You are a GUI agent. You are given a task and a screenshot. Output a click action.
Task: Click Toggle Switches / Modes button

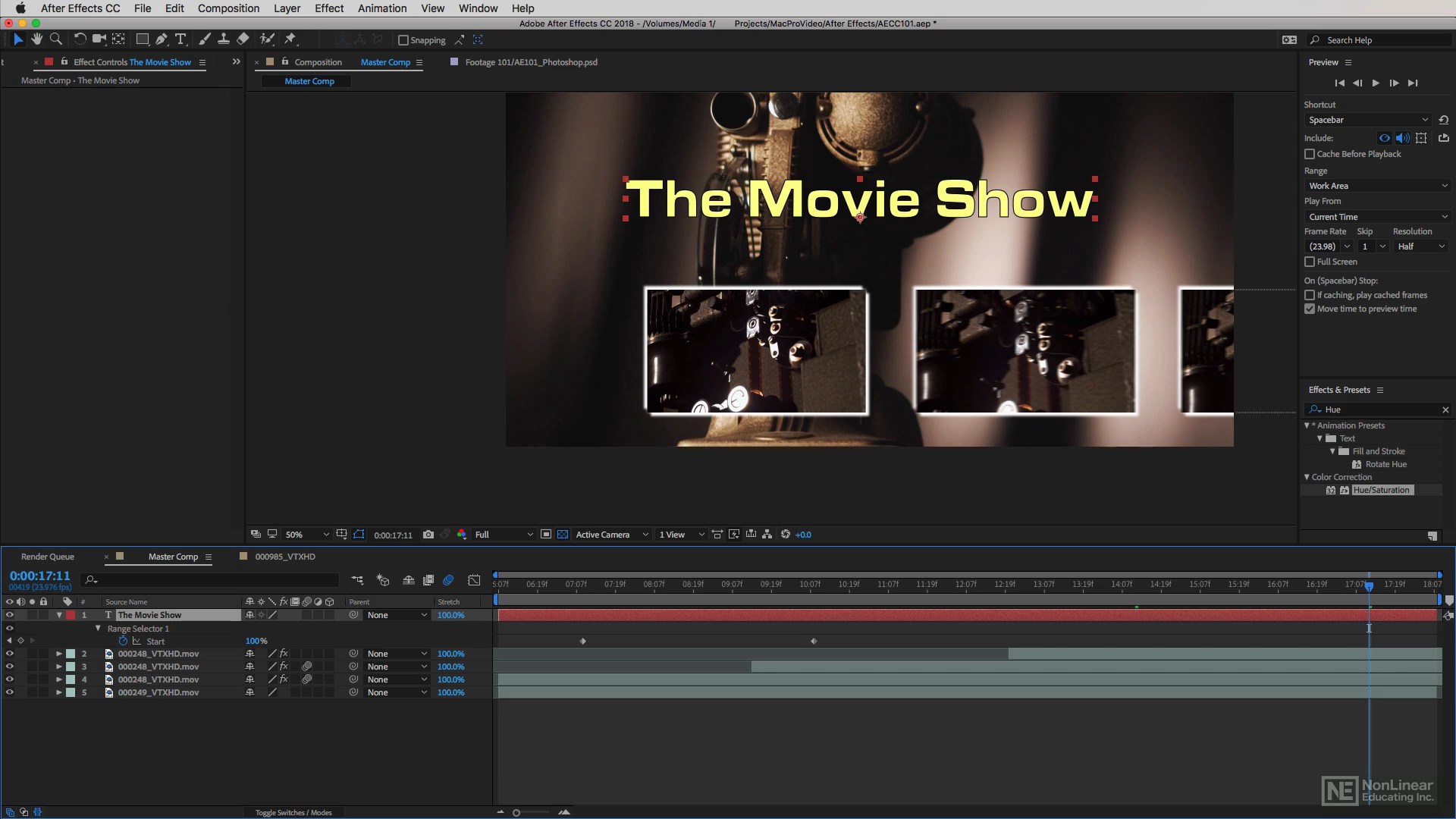point(293,812)
